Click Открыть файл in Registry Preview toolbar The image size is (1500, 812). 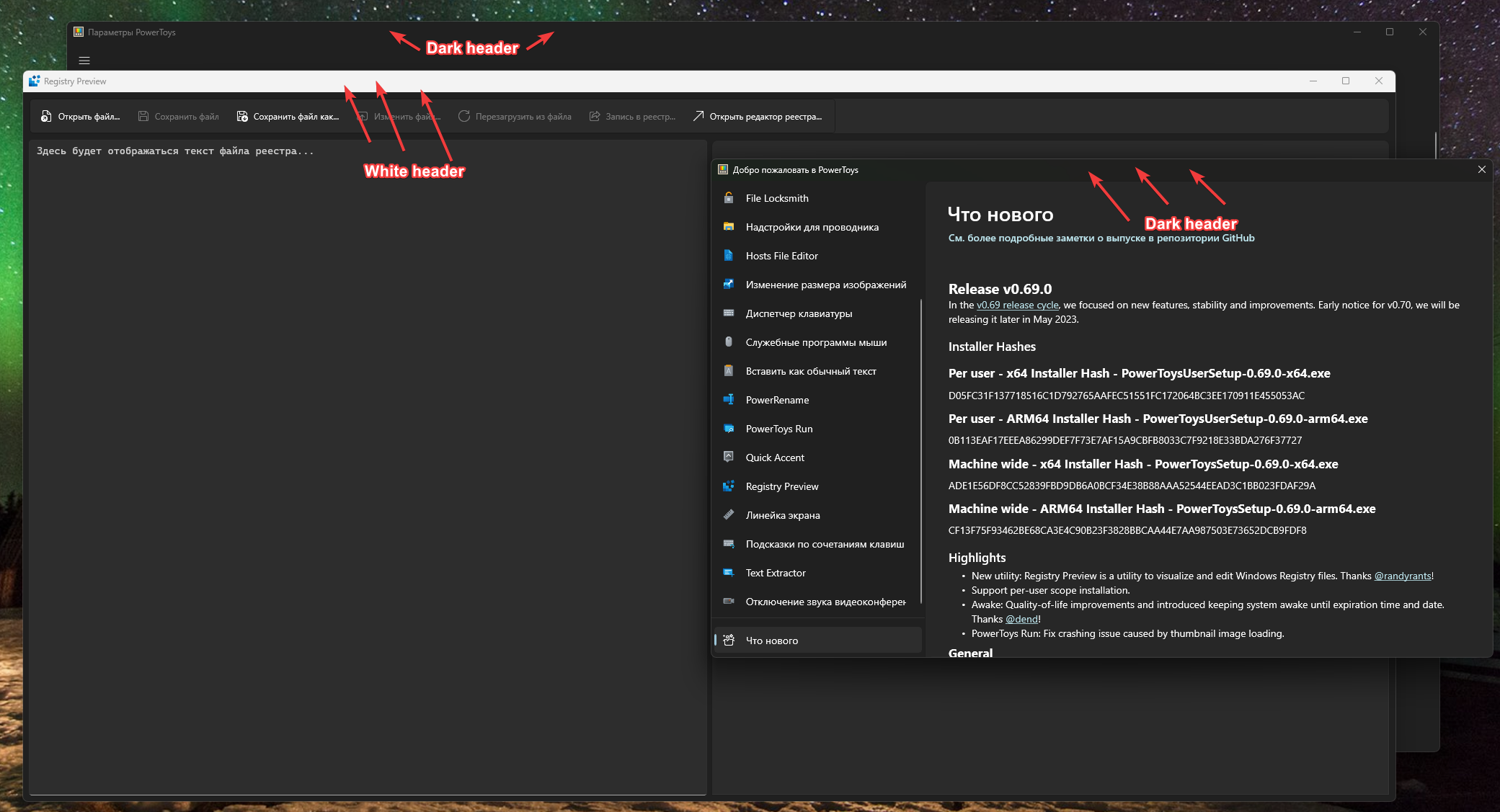[82, 116]
